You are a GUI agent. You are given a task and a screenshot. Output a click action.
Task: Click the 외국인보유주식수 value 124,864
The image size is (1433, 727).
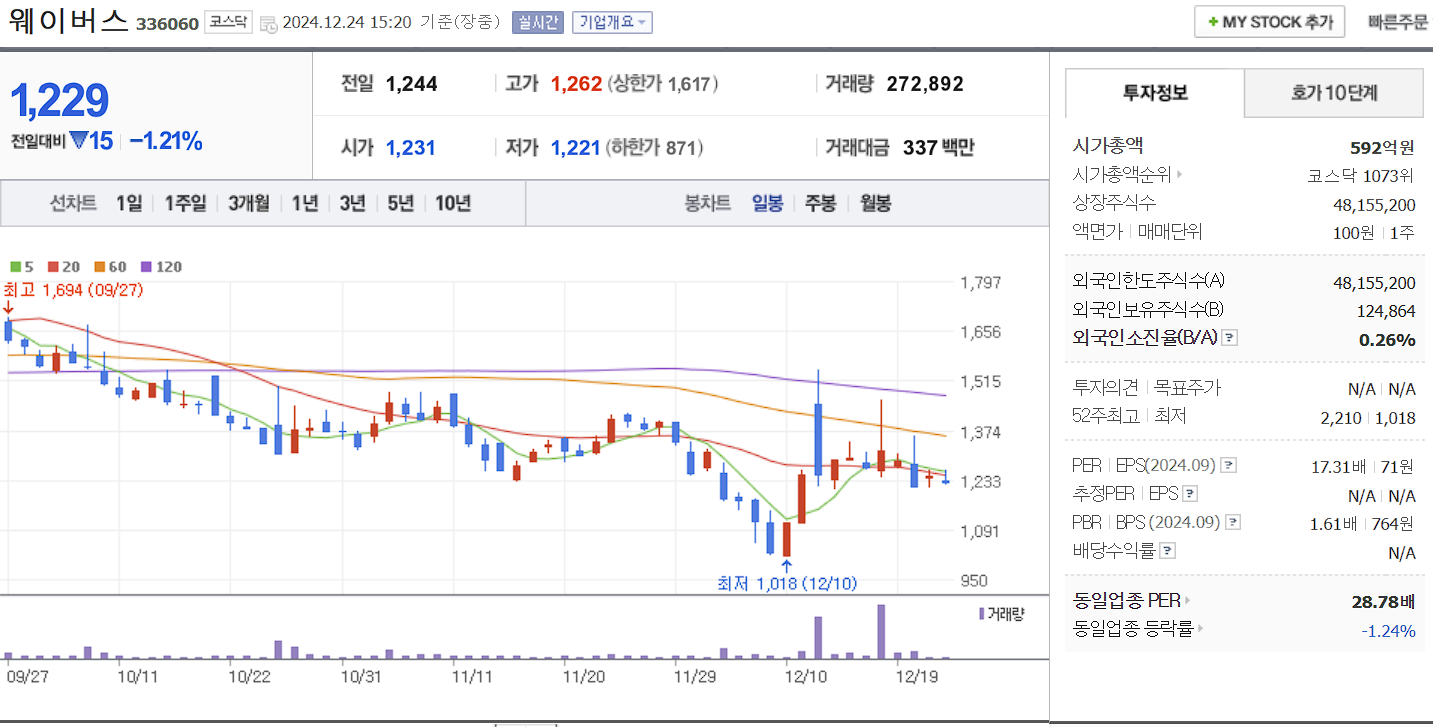pos(1386,311)
